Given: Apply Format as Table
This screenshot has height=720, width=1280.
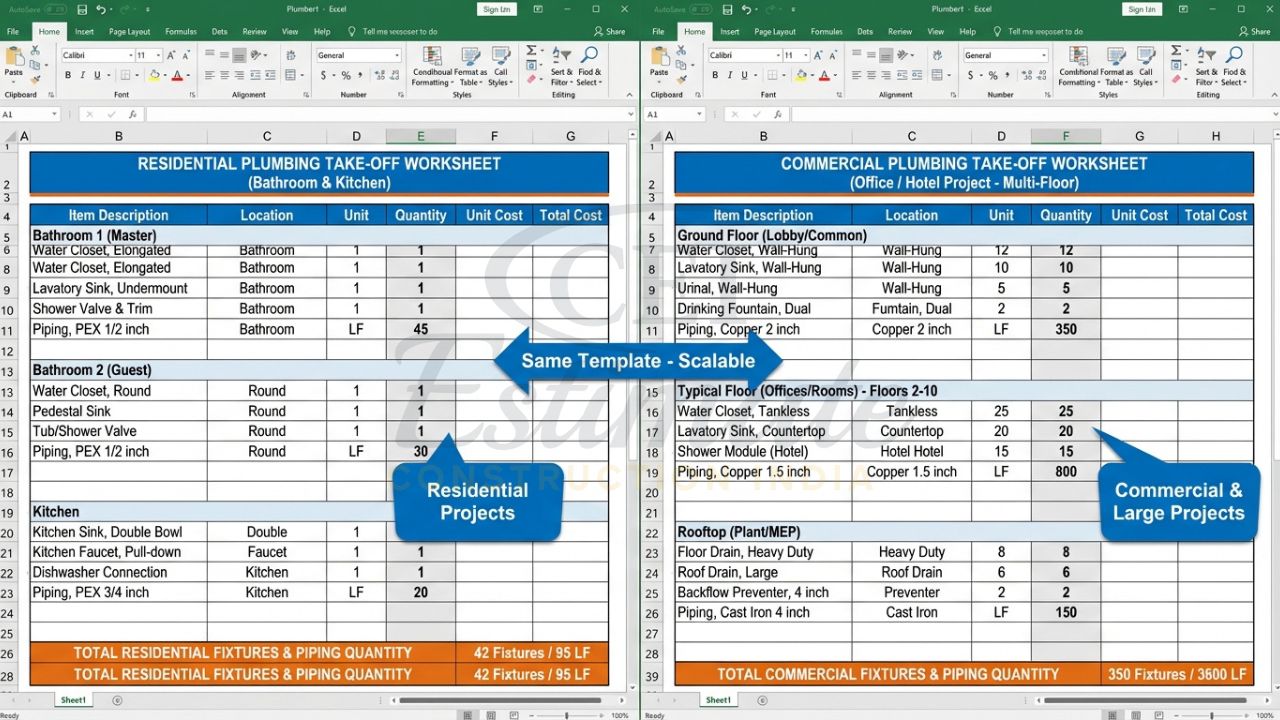Looking at the screenshot, I should [470, 65].
